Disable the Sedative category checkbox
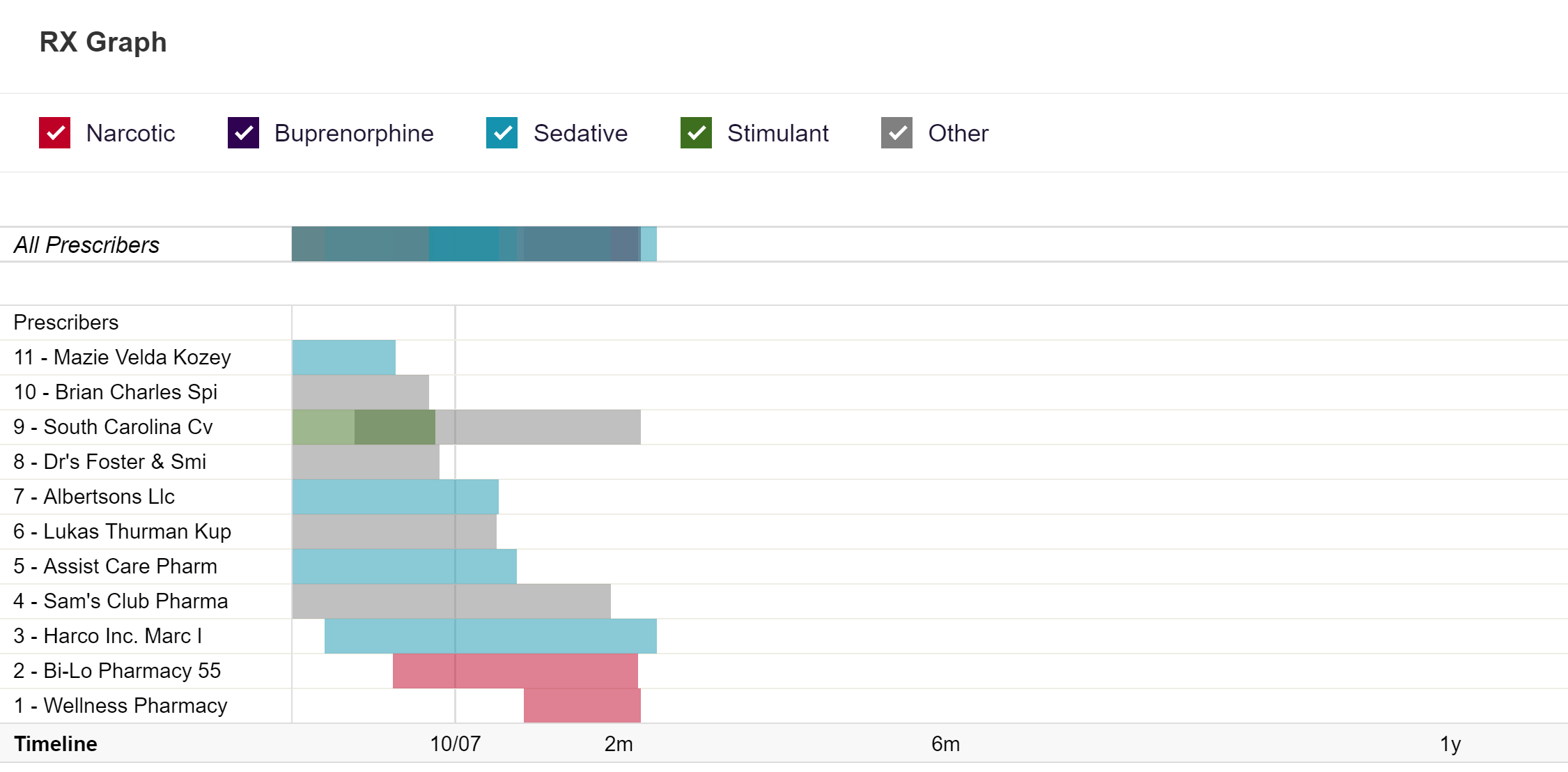The width and height of the screenshot is (1568, 772). 502,133
